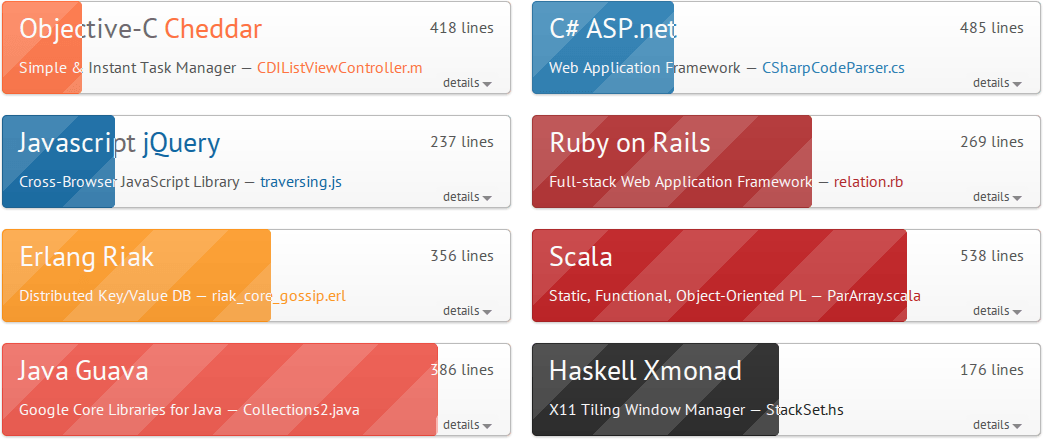Open ParArray.scala source link
Viewport: 1043px width, 439px height.
pyautogui.click(x=873, y=296)
